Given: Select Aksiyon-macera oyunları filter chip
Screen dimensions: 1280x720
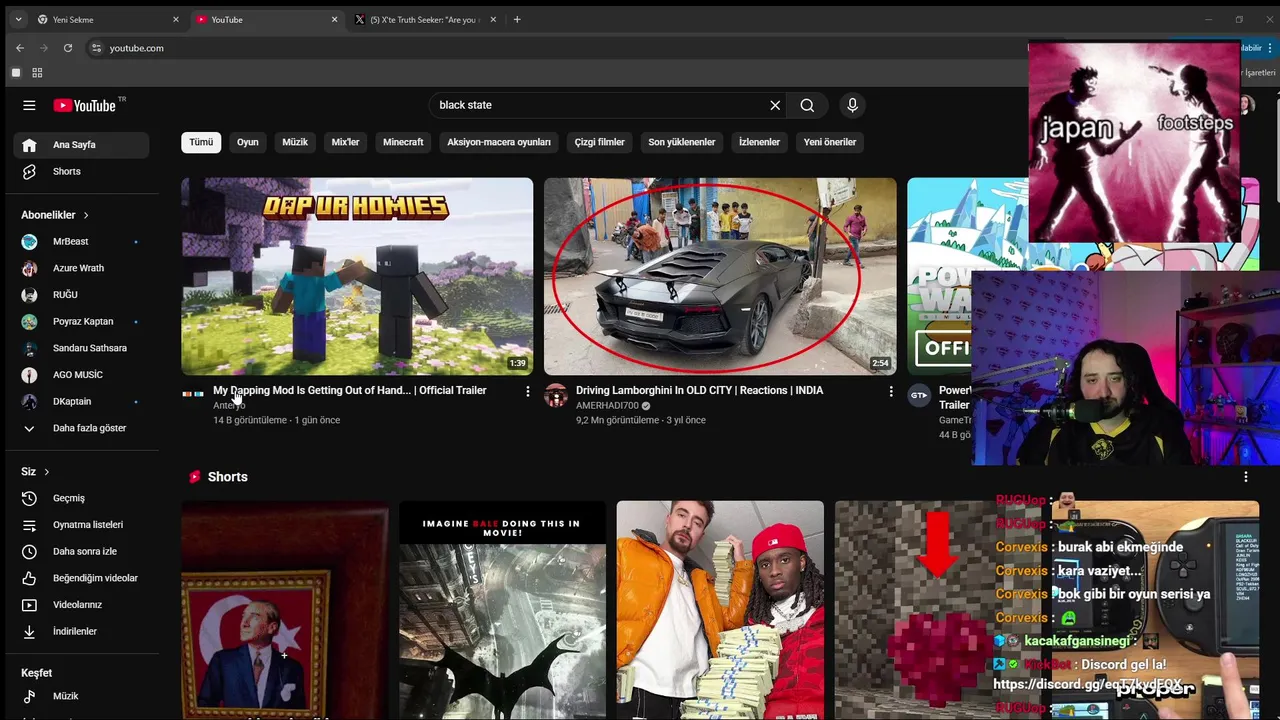Looking at the screenshot, I should coord(499,142).
